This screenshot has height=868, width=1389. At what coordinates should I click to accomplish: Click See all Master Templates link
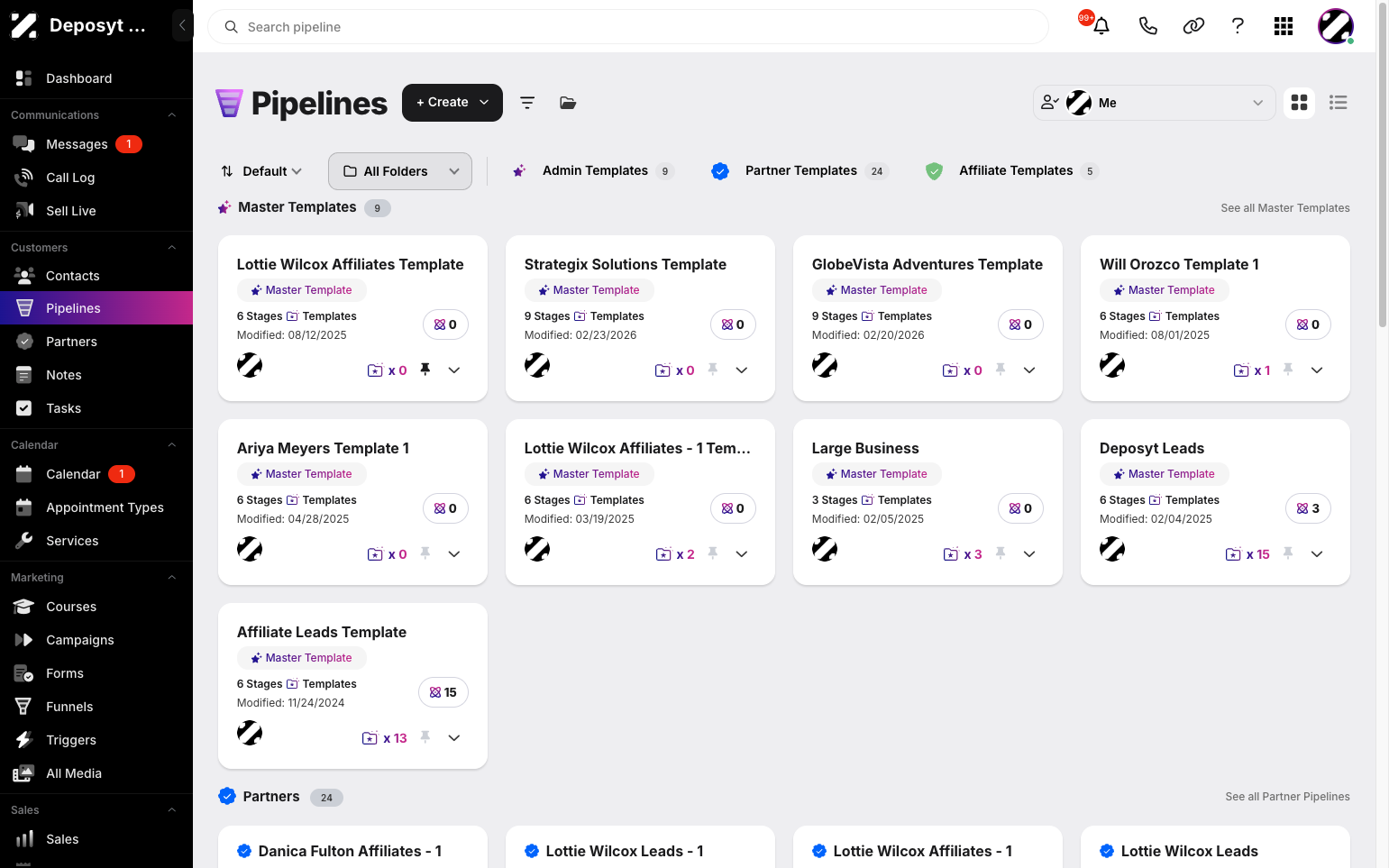[1285, 208]
